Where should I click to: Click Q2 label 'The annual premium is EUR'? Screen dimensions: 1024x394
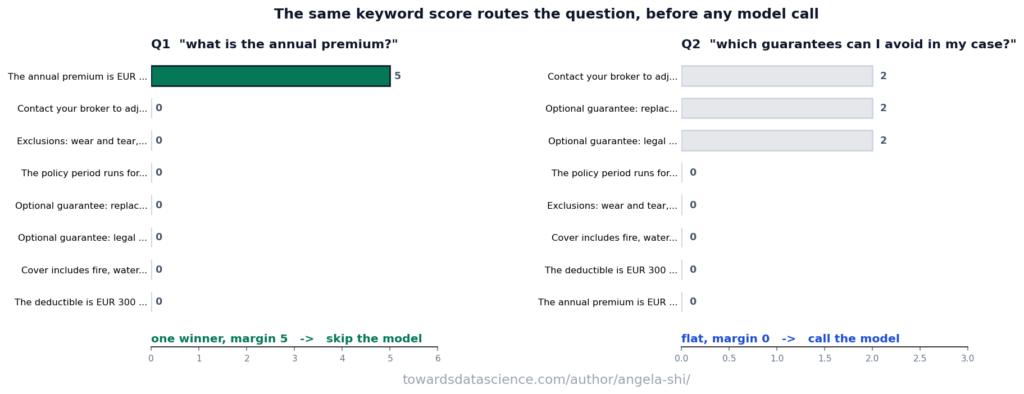608,302
